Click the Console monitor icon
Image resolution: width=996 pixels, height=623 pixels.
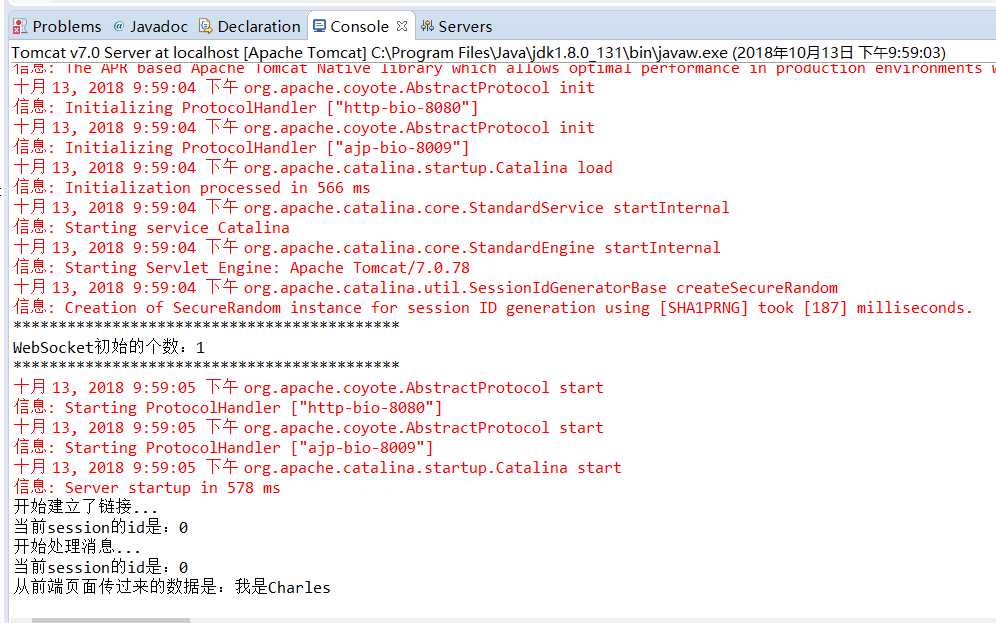click(x=320, y=26)
